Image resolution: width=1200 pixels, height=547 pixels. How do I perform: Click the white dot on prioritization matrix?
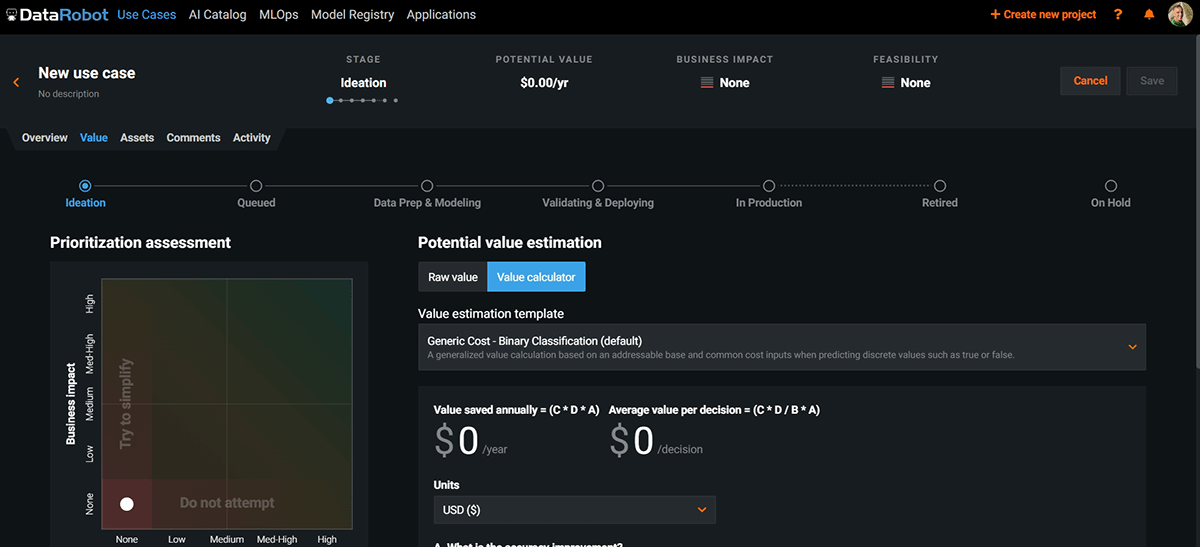click(127, 504)
